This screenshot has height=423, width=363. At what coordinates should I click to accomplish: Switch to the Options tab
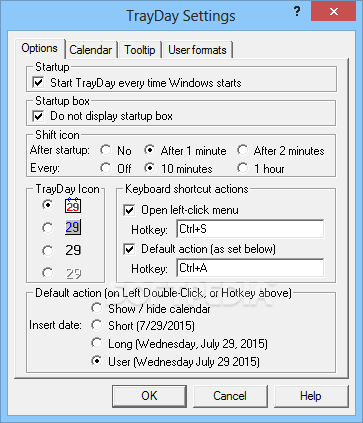point(39,48)
